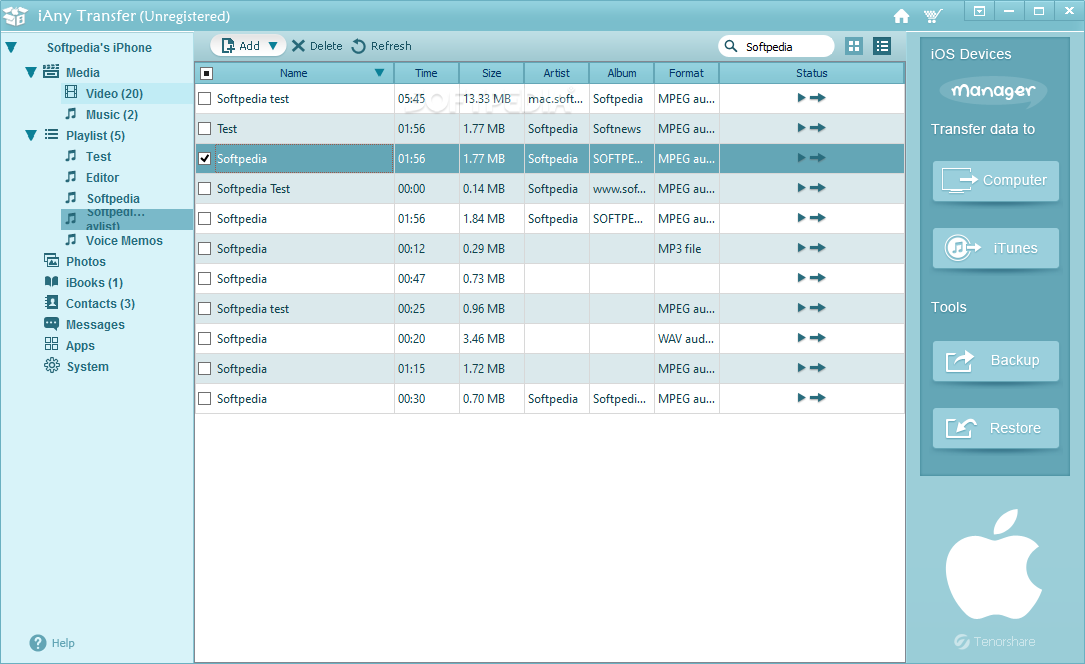Image resolution: width=1085 pixels, height=664 pixels.
Task: Open the Contacts (3) section
Action: [100, 304]
